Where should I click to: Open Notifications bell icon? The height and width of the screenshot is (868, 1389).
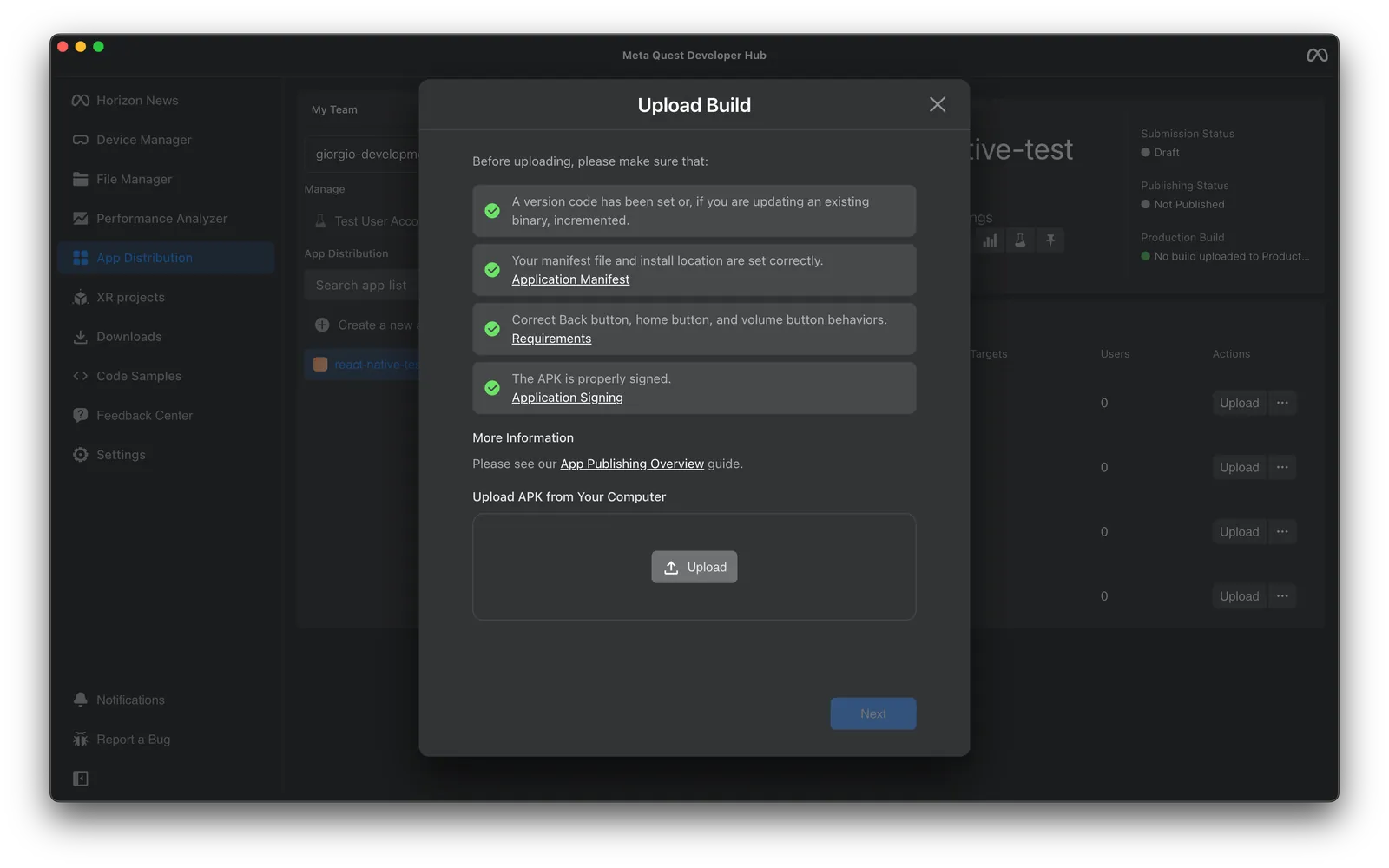[81, 700]
